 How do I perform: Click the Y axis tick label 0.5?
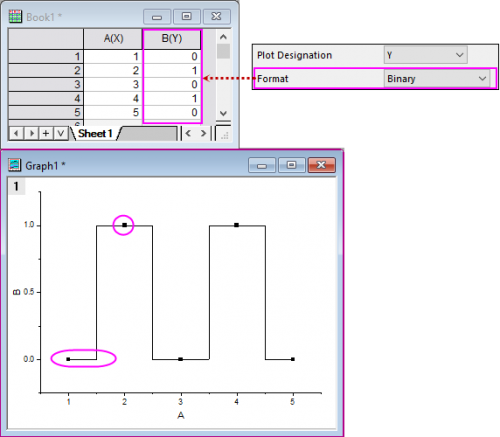pos(29,292)
